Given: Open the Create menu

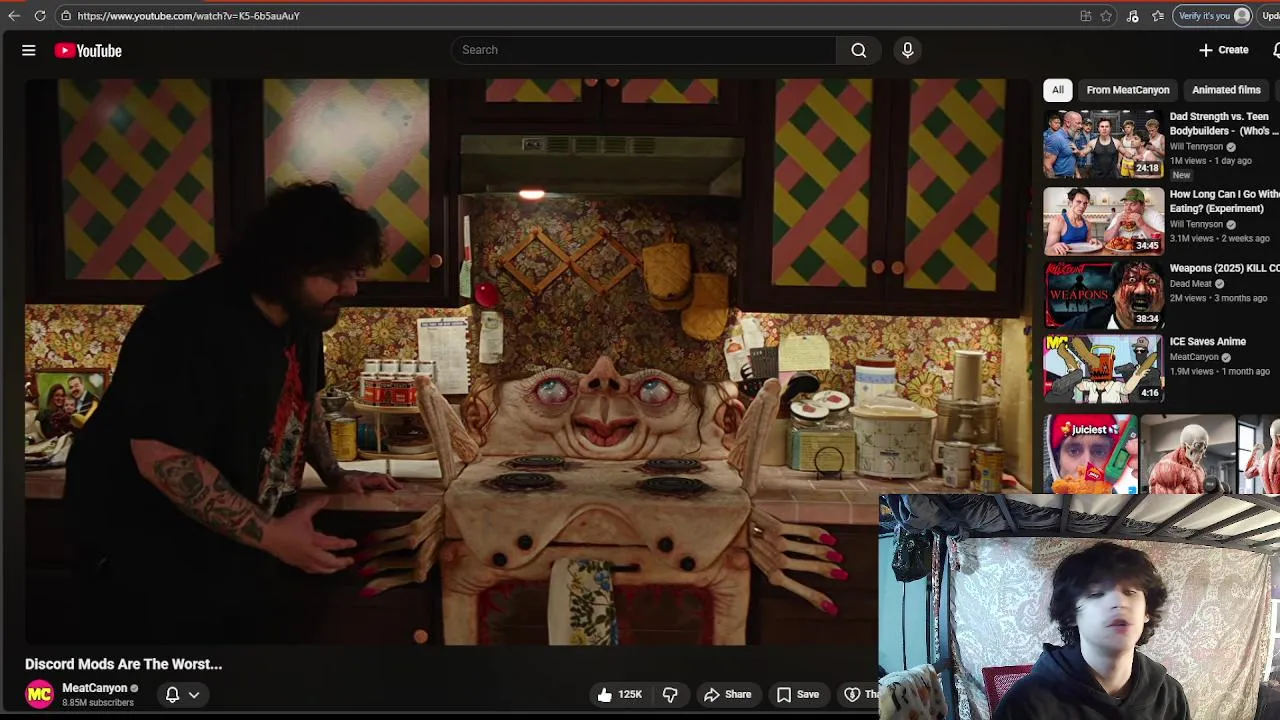Looking at the screenshot, I should pos(1224,50).
